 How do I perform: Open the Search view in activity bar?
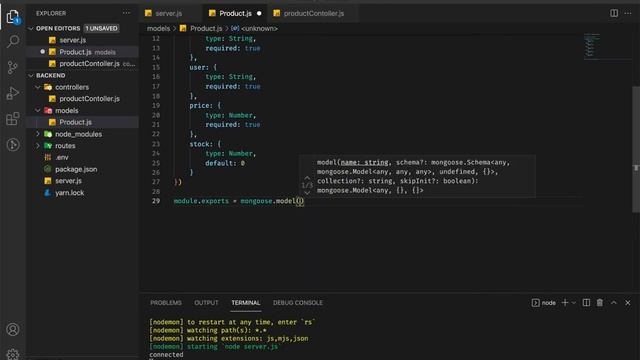(13, 41)
